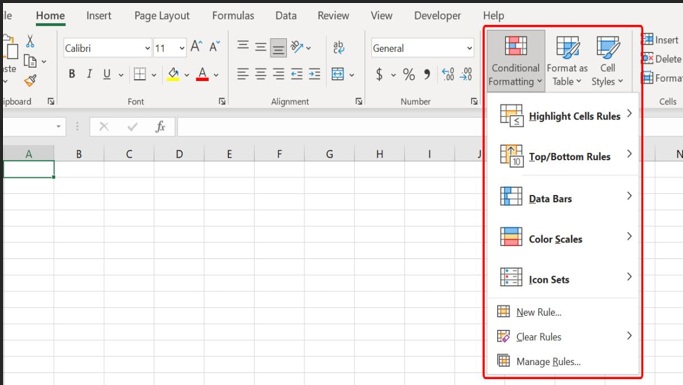
Task: Click the Orientation text angle icon
Action: [297, 47]
